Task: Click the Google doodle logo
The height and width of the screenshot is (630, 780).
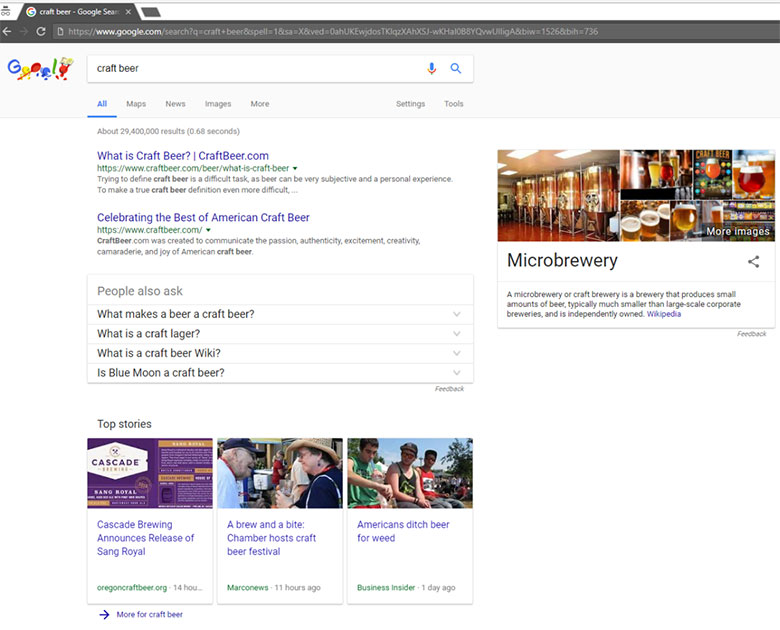Action: 40,69
